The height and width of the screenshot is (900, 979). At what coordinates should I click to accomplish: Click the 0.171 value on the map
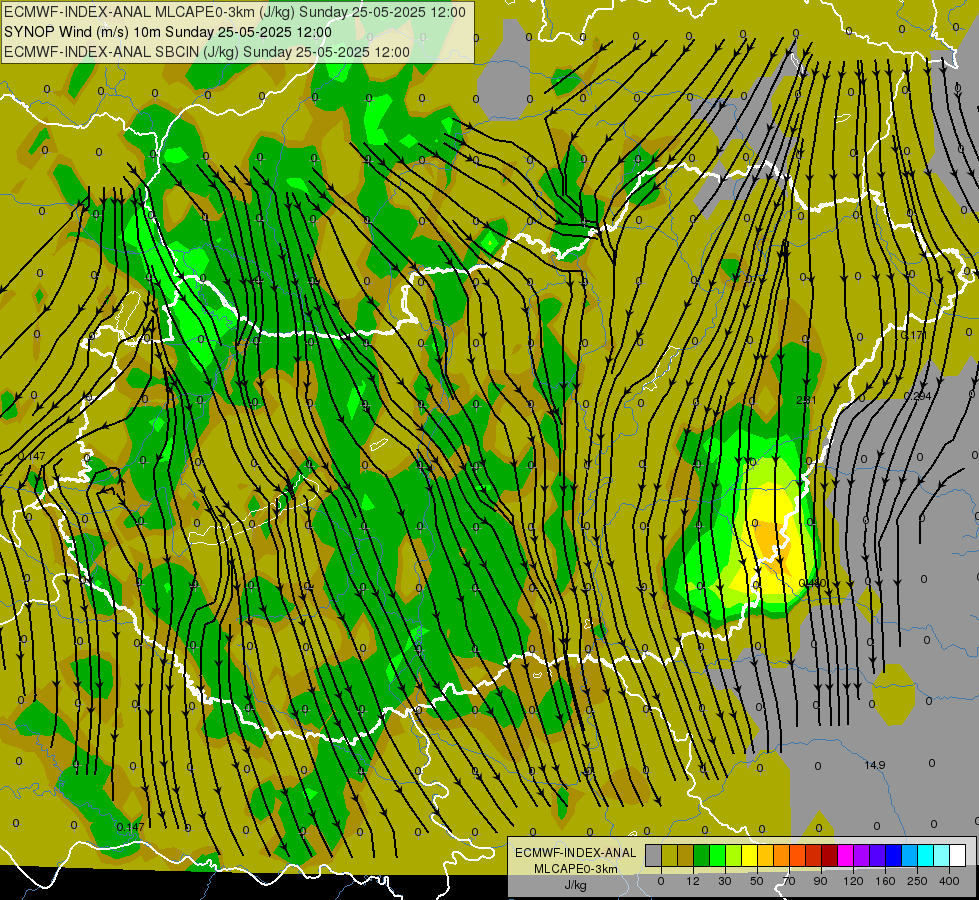click(x=913, y=335)
